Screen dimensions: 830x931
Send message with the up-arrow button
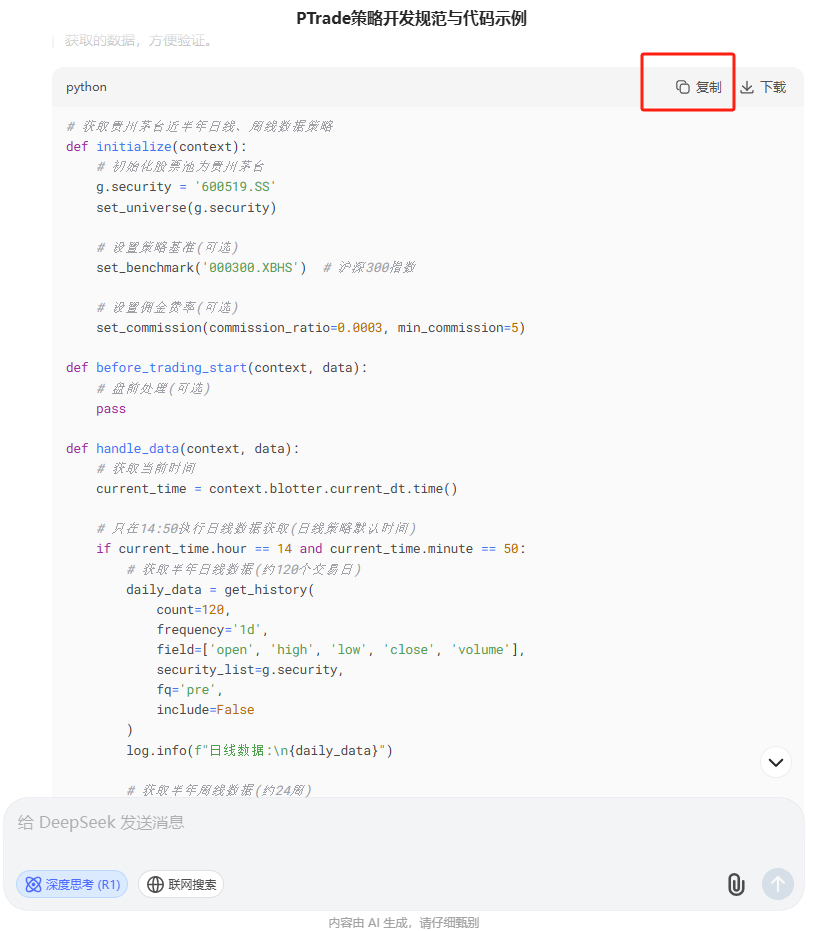point(778,885)
